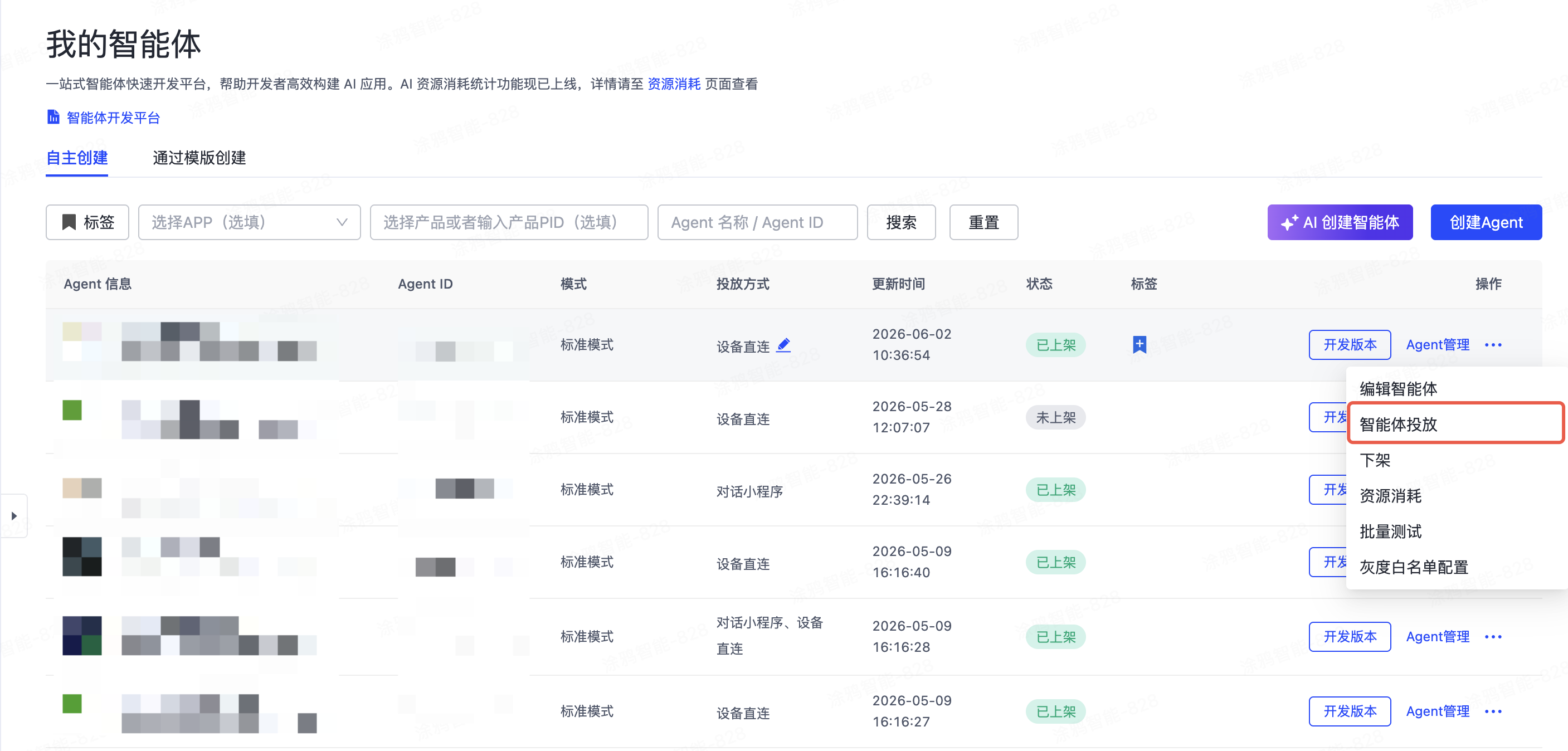Image resolution: width=1568 pixels, height=751 pixels.
Task: Click the 重置 button
Action: pos(983,222)
